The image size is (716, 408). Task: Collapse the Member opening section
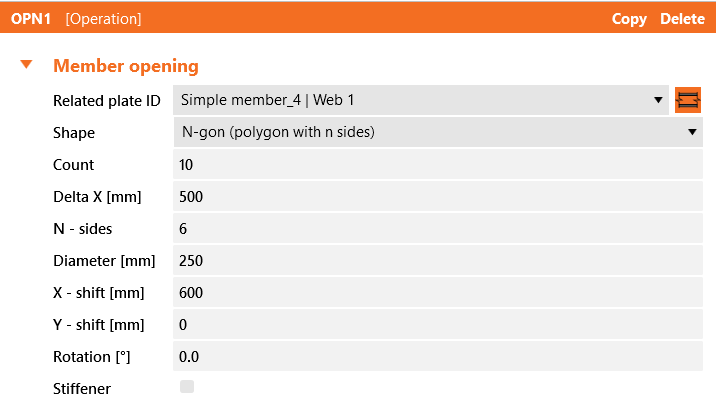(x=27, y=66)
